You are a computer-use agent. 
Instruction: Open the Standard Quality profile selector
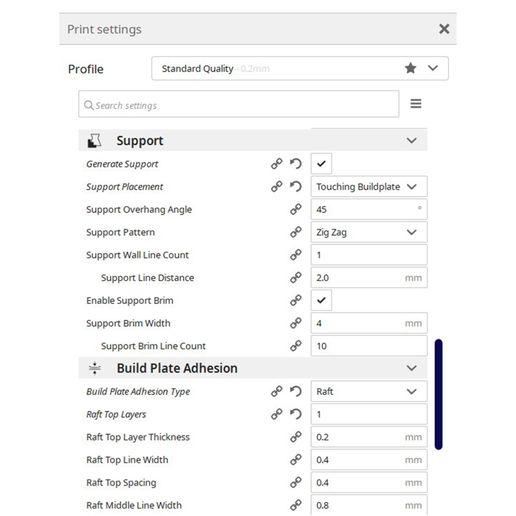click(x=300, y=68)
